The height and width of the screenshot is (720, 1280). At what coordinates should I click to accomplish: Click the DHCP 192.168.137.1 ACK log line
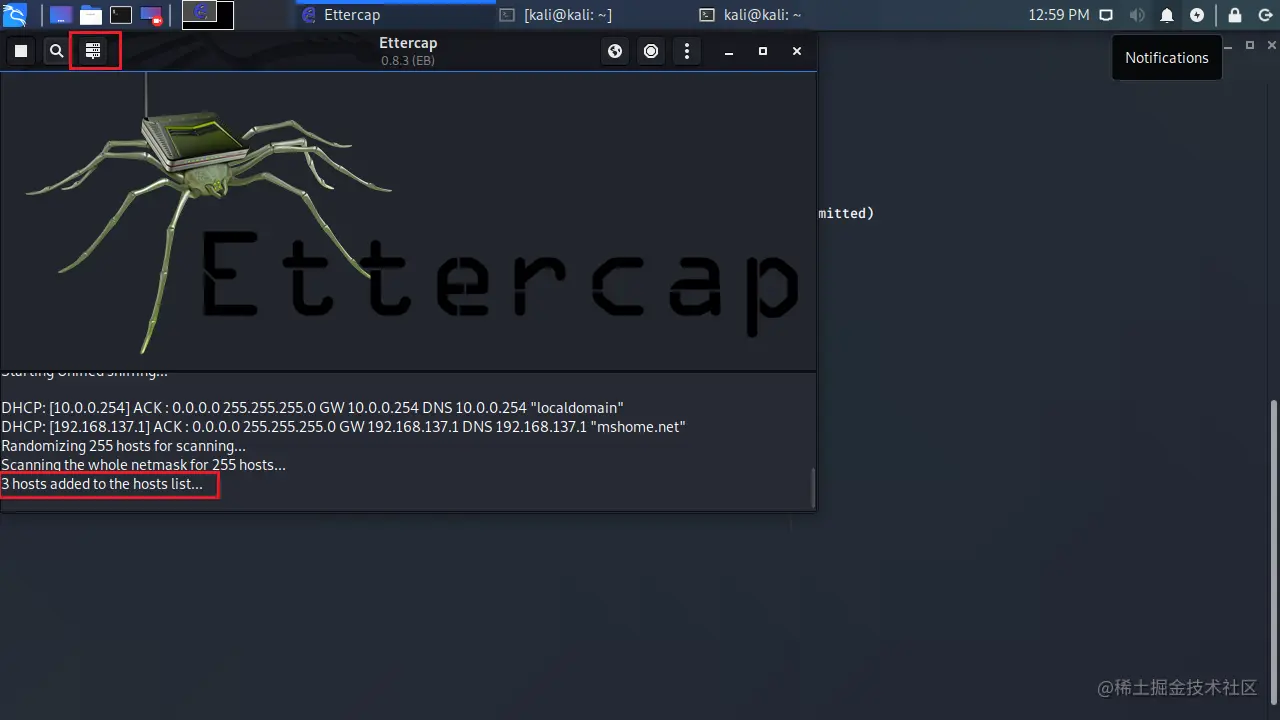pos(343,427)
